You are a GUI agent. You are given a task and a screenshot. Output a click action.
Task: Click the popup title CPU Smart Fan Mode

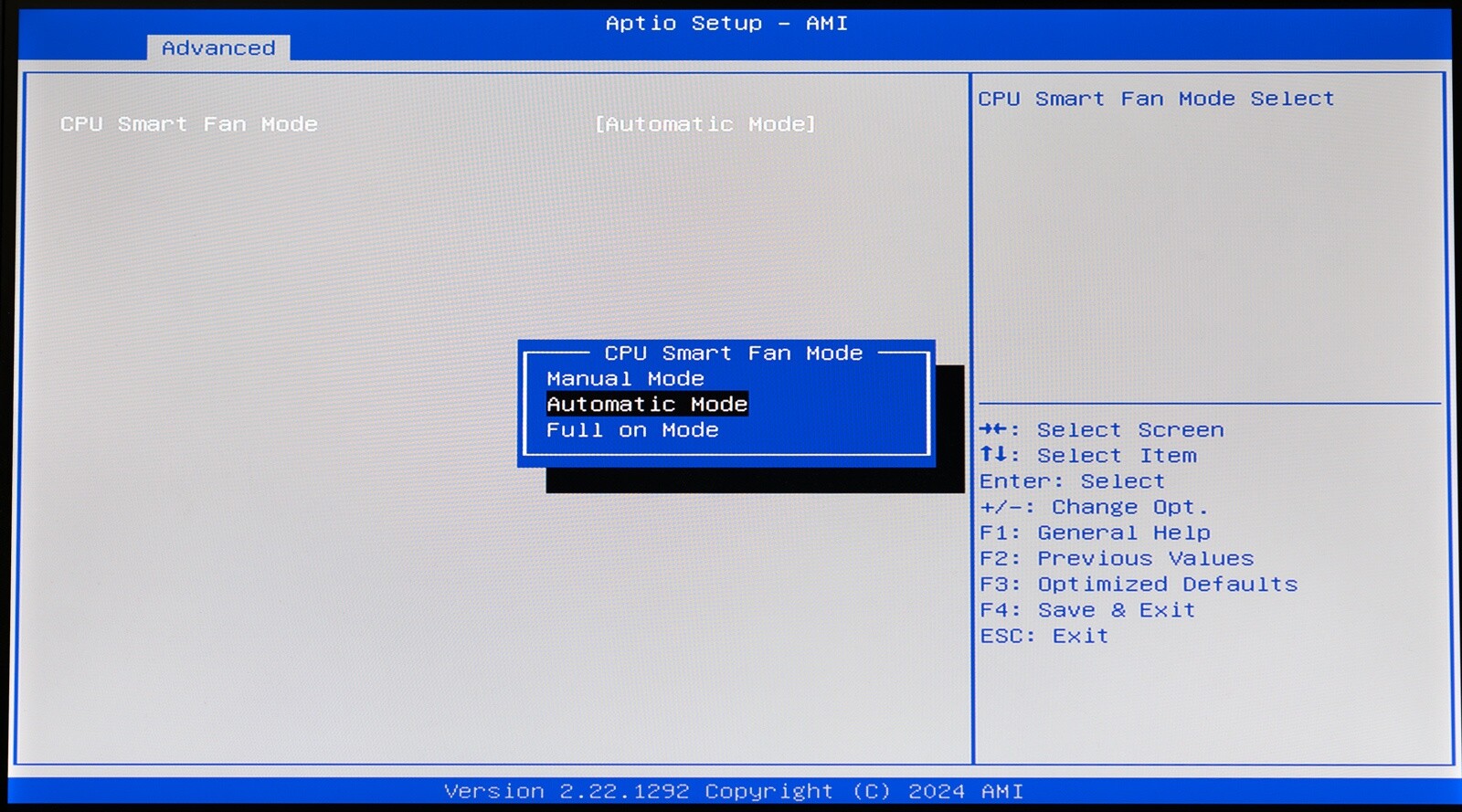[733, 353]
